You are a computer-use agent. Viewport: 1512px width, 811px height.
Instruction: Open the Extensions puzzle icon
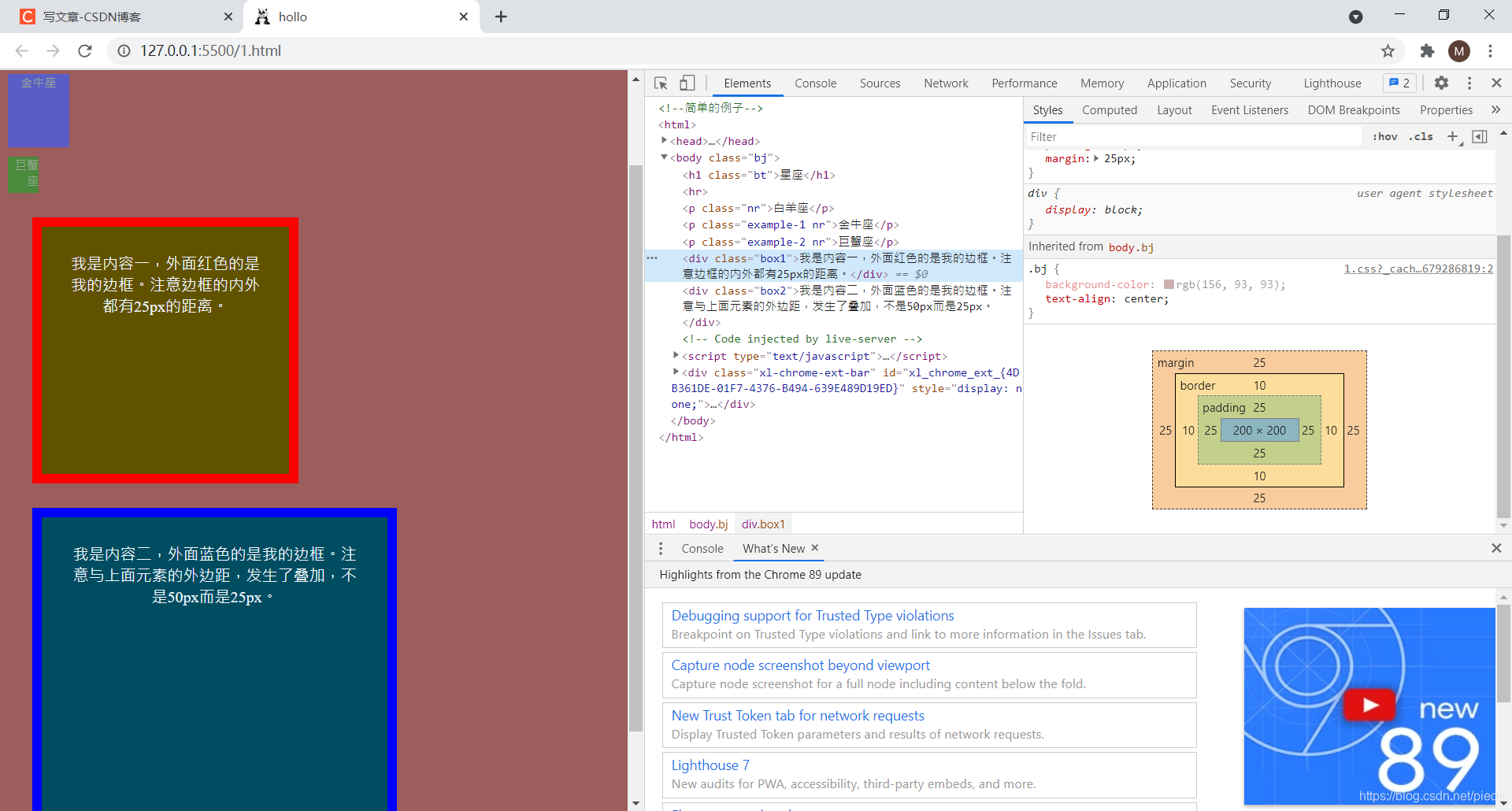[x=1427, y=50]
